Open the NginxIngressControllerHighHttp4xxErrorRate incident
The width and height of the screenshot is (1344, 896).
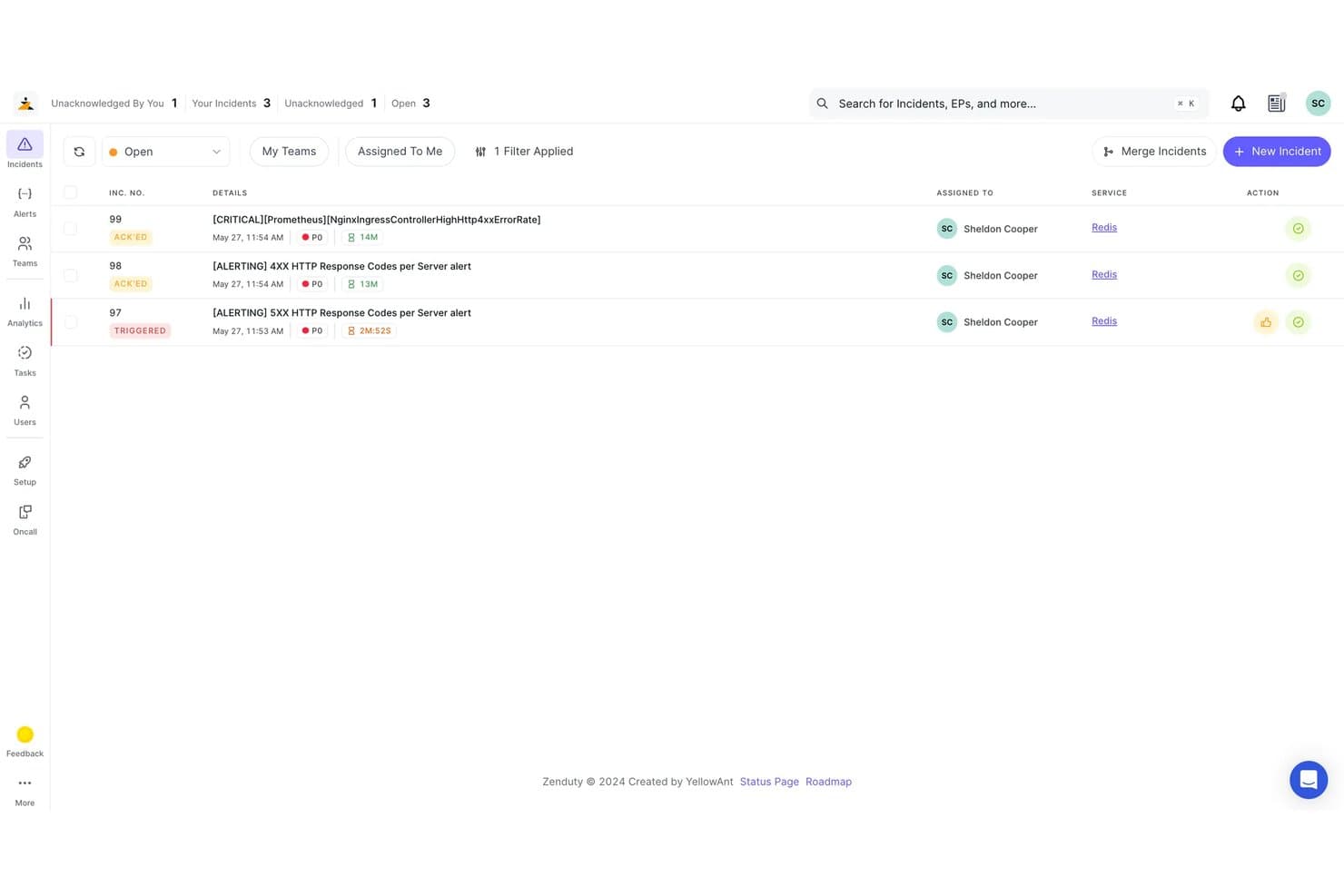(x=376, y=220)
